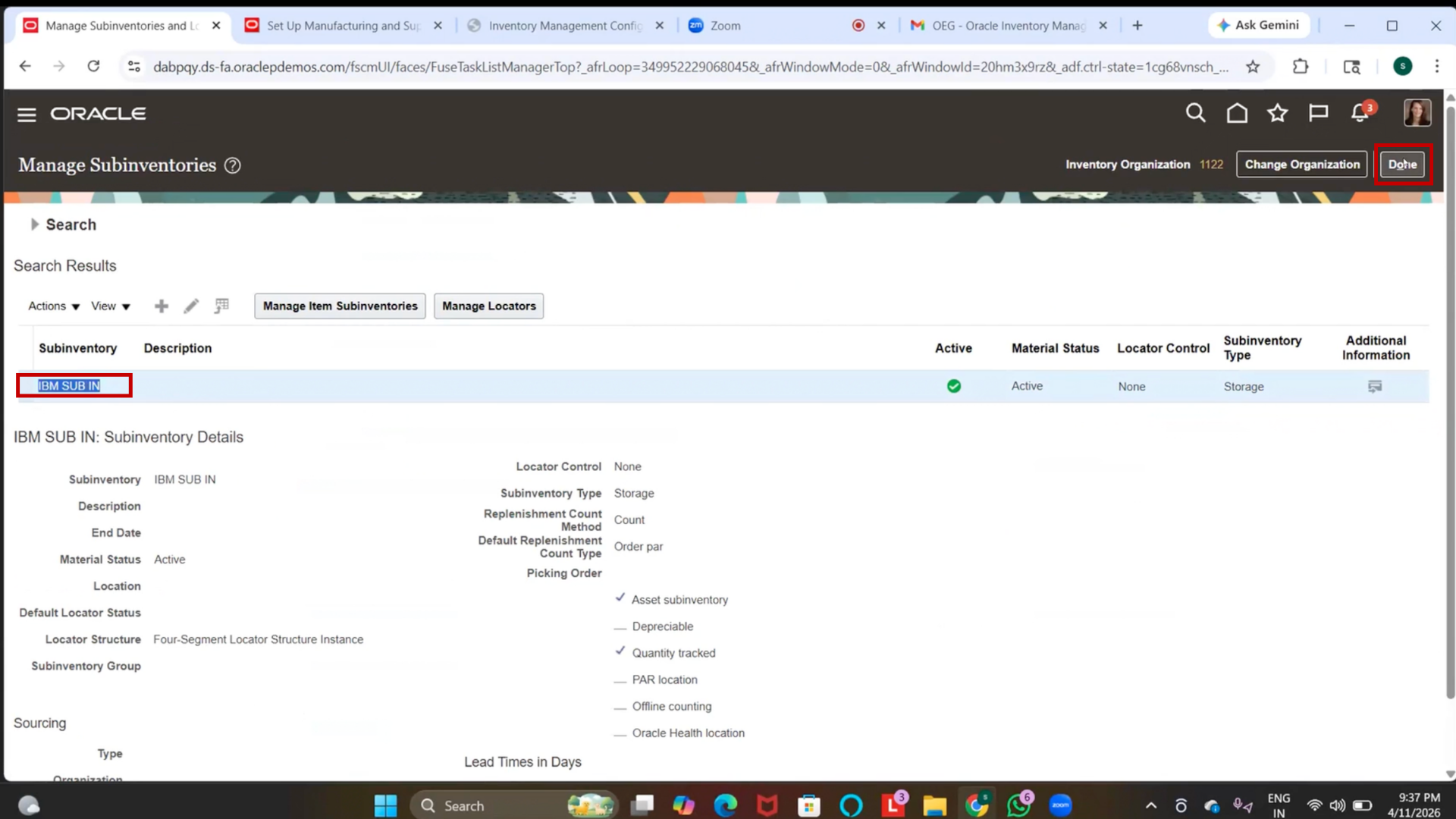Click the Windows taskbar Search box
Screen dimensions: 1456x819
(514, 805)
